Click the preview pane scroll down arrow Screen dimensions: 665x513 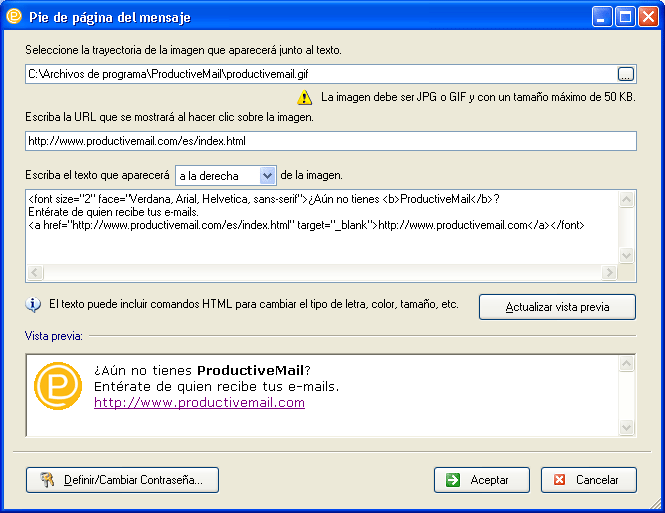coord(626,427)
